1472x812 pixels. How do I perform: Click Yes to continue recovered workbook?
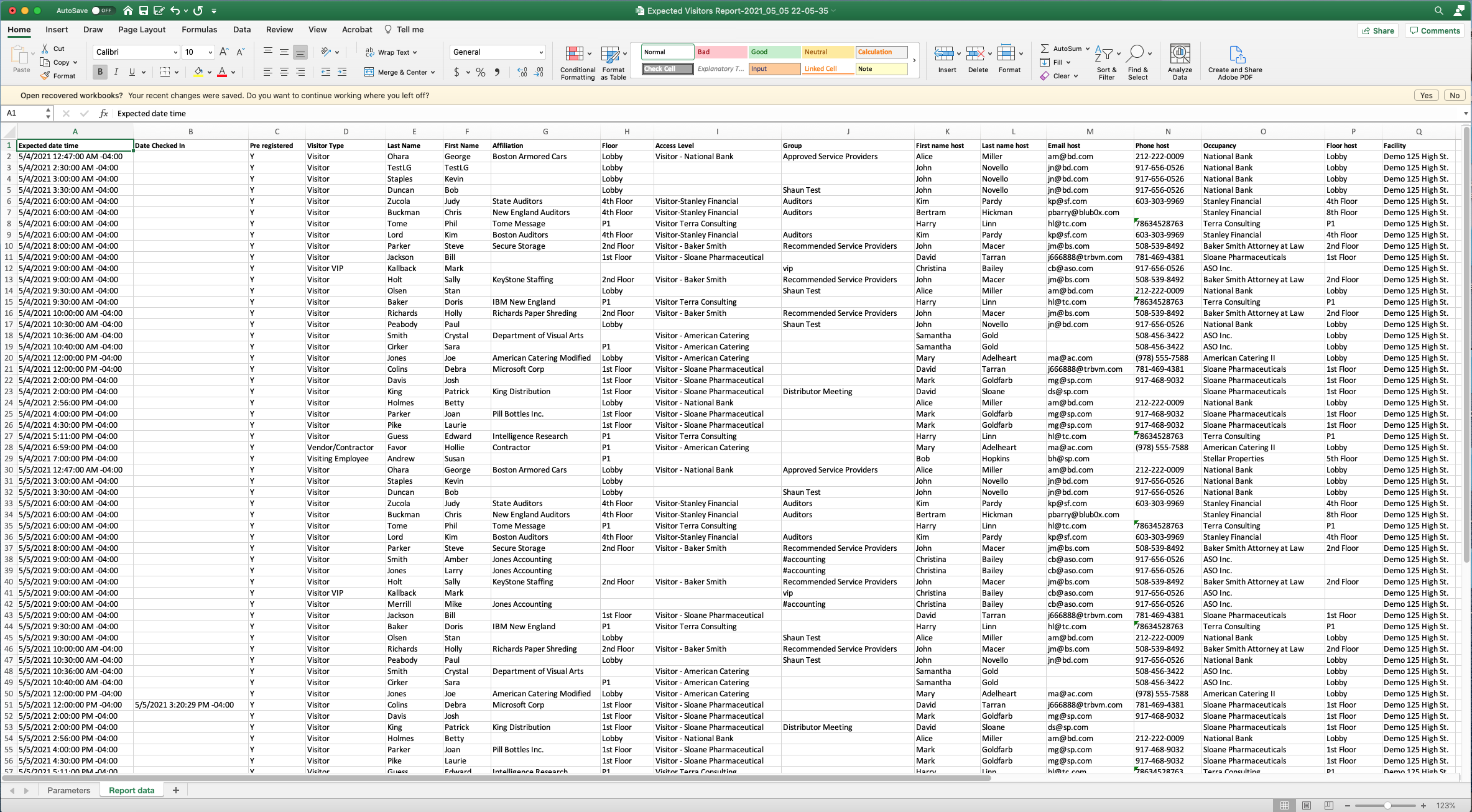tap(1426, 95)
